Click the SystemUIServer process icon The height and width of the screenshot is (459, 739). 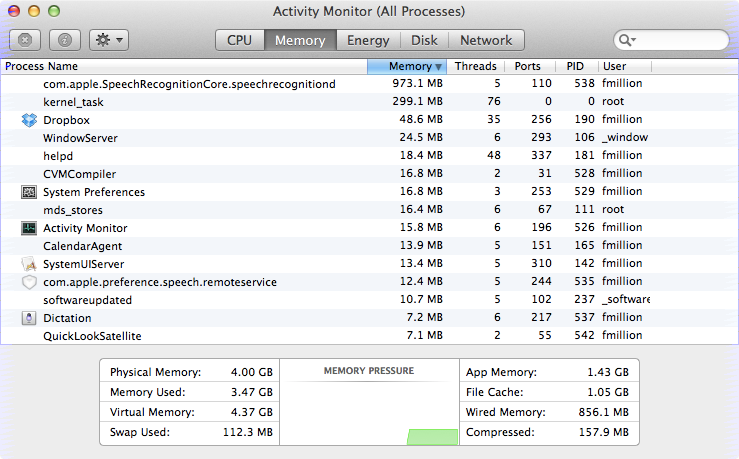pyautogui.click(x=28, y=264)
